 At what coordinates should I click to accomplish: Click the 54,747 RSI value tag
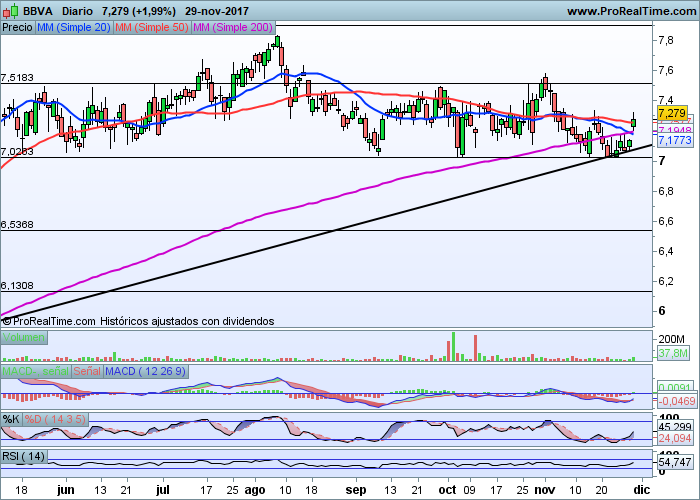(675, 462)
